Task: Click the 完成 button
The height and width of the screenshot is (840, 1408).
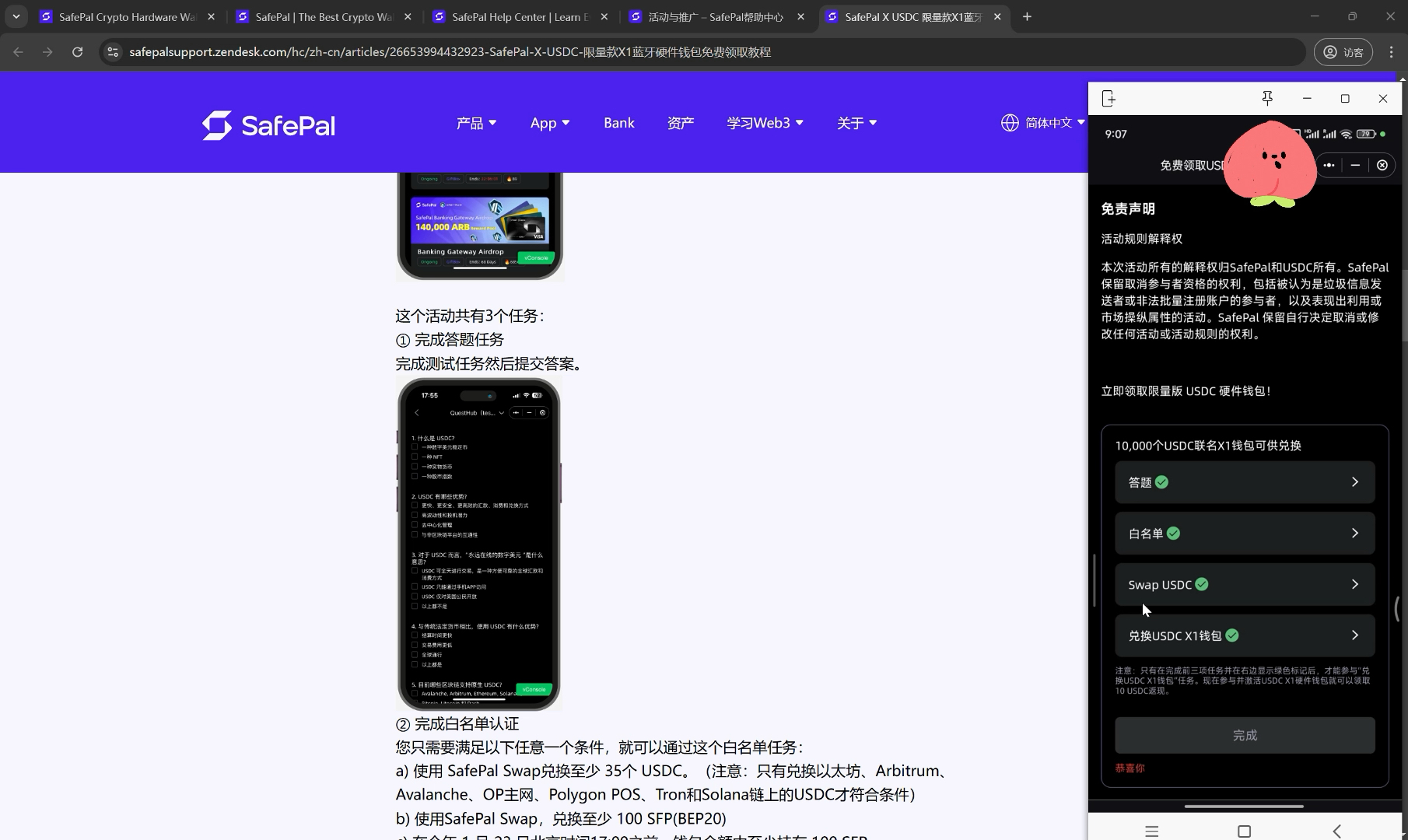Action: tap(1245, 735)
